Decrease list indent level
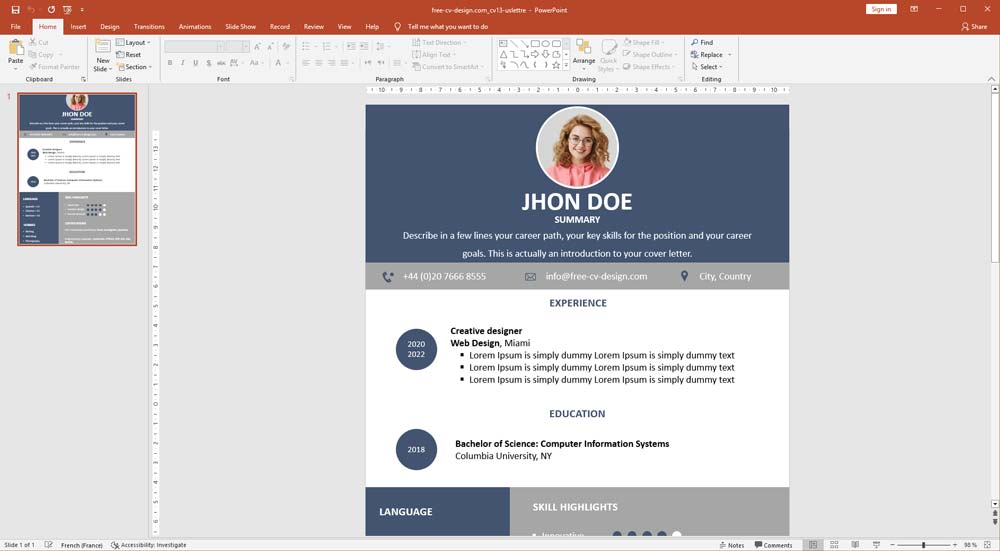Screen dimensions: 1000x551 tap(351, 47)
